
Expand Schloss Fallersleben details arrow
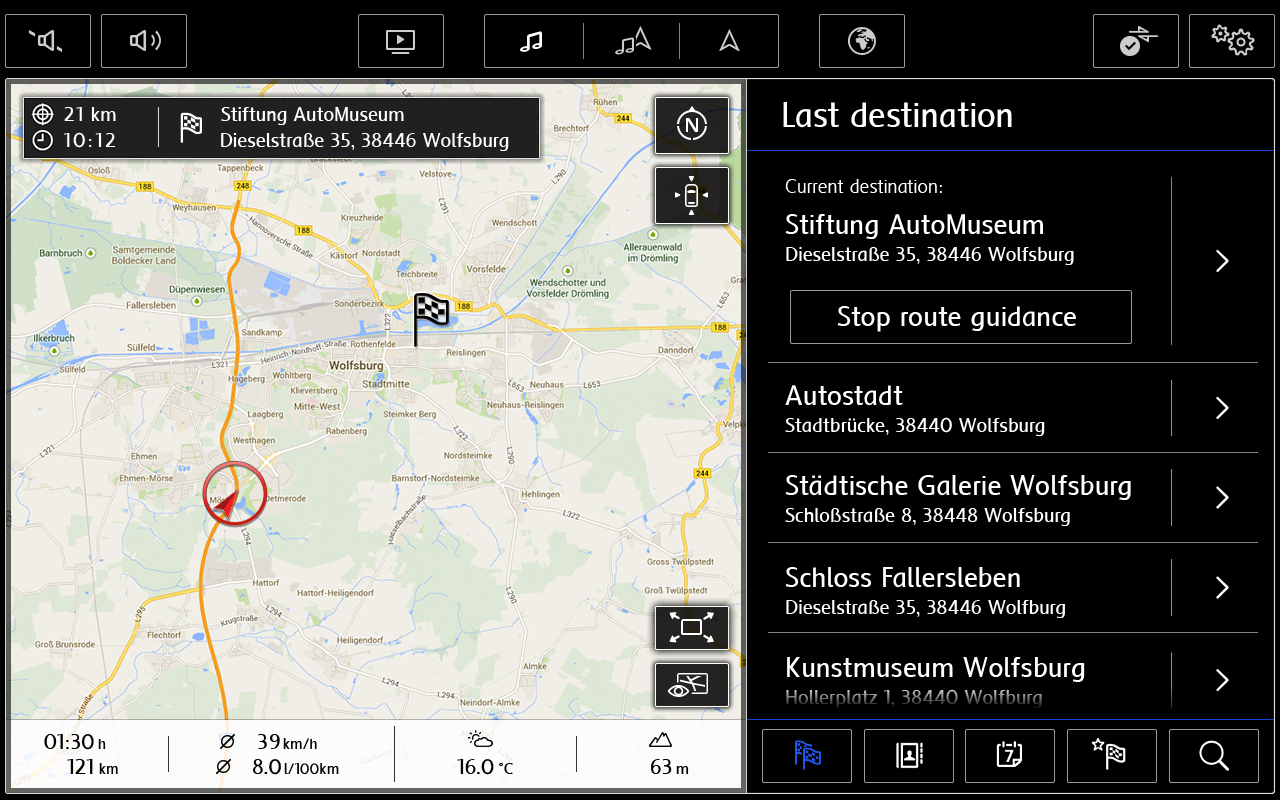tap(1221, 588)
